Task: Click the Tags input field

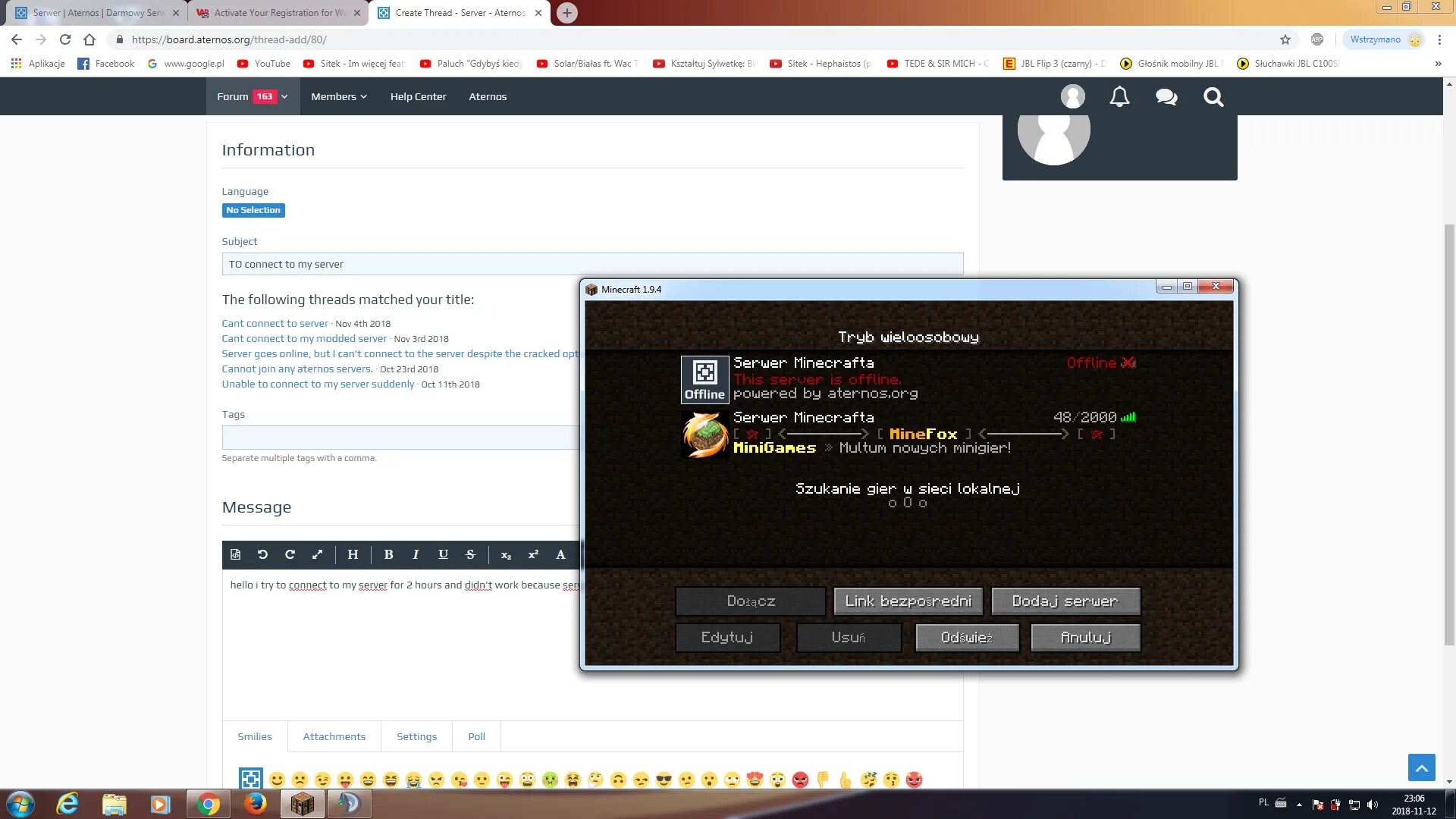Action: [400, 438]
